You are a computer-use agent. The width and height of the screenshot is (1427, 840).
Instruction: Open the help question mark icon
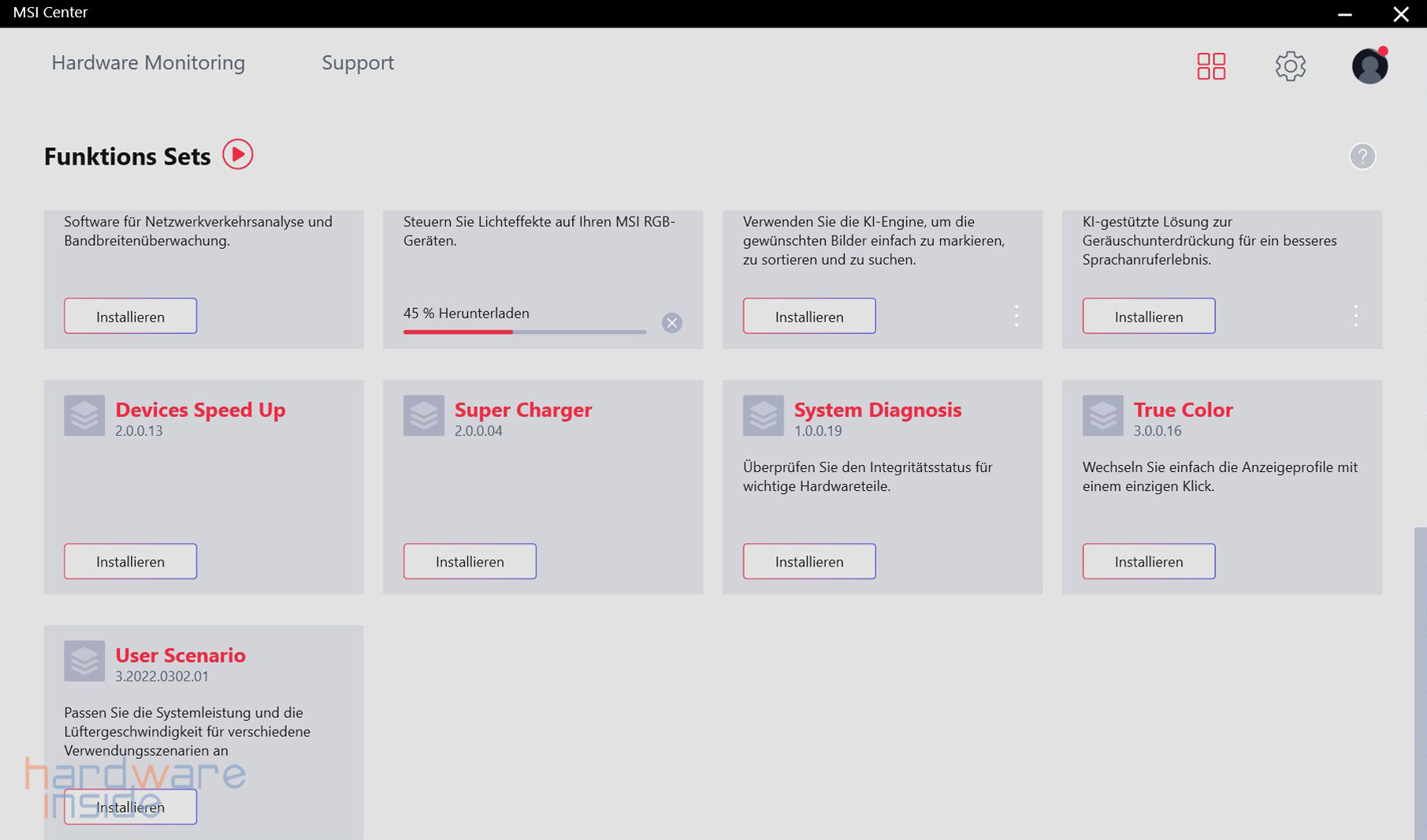[1362, 156]
